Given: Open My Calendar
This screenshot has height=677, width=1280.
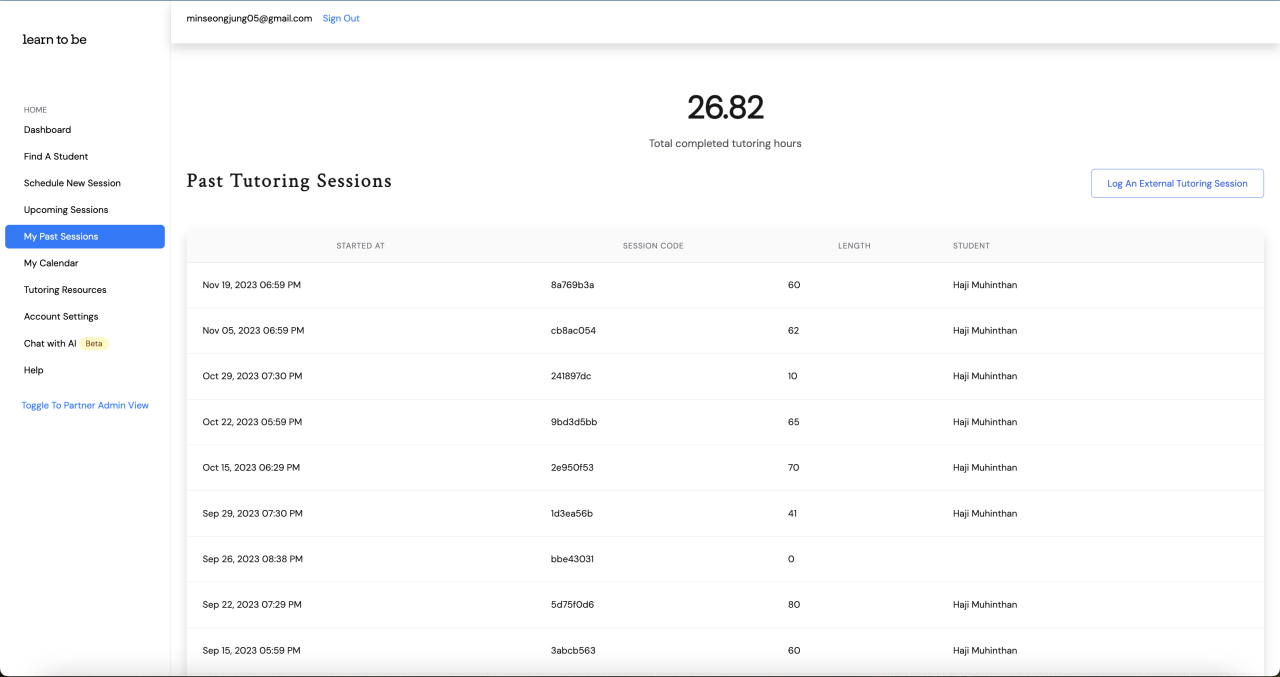Looking at the screenshot, I should [x=51, y=263].
